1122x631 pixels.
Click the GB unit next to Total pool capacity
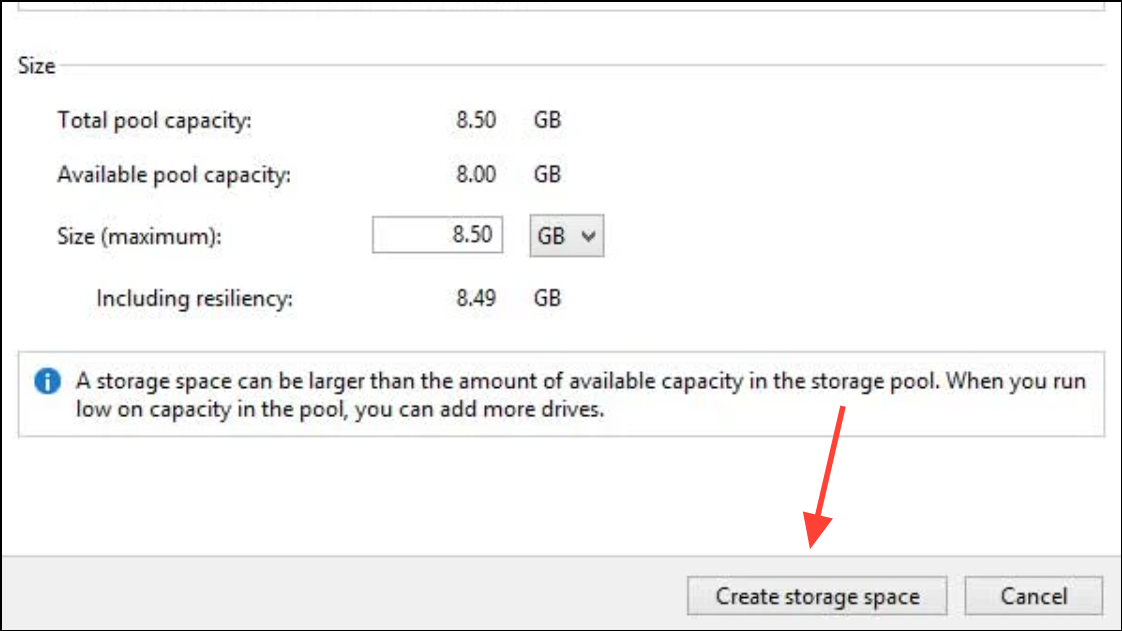click(547, 119)
